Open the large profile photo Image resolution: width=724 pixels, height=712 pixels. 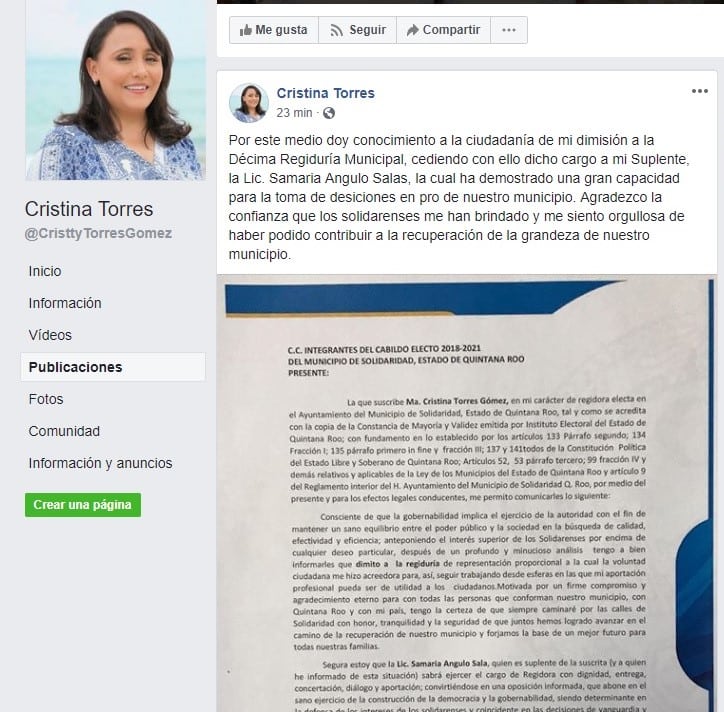pos(115,90)
